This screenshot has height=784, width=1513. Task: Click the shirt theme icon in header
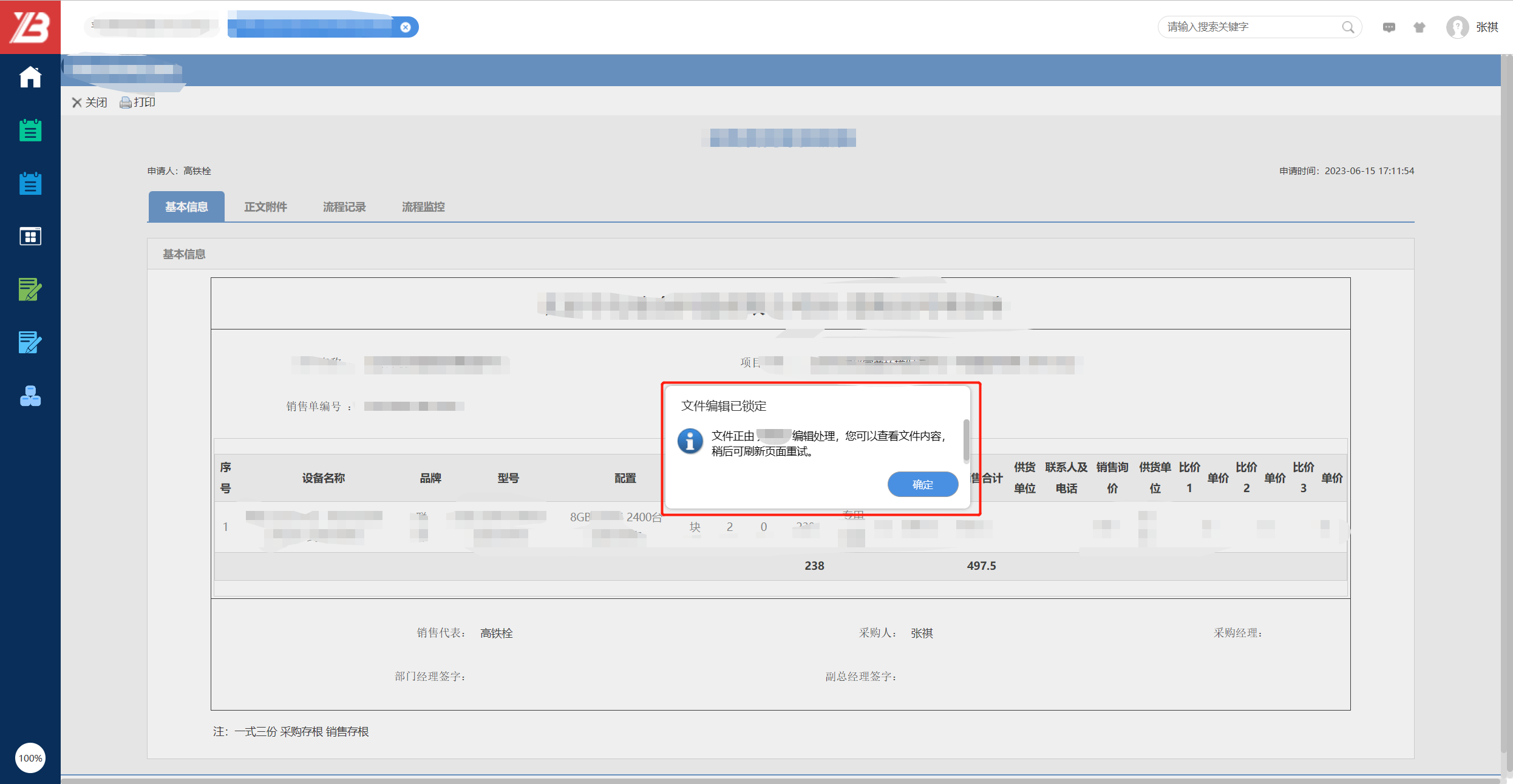(1419, 27)
